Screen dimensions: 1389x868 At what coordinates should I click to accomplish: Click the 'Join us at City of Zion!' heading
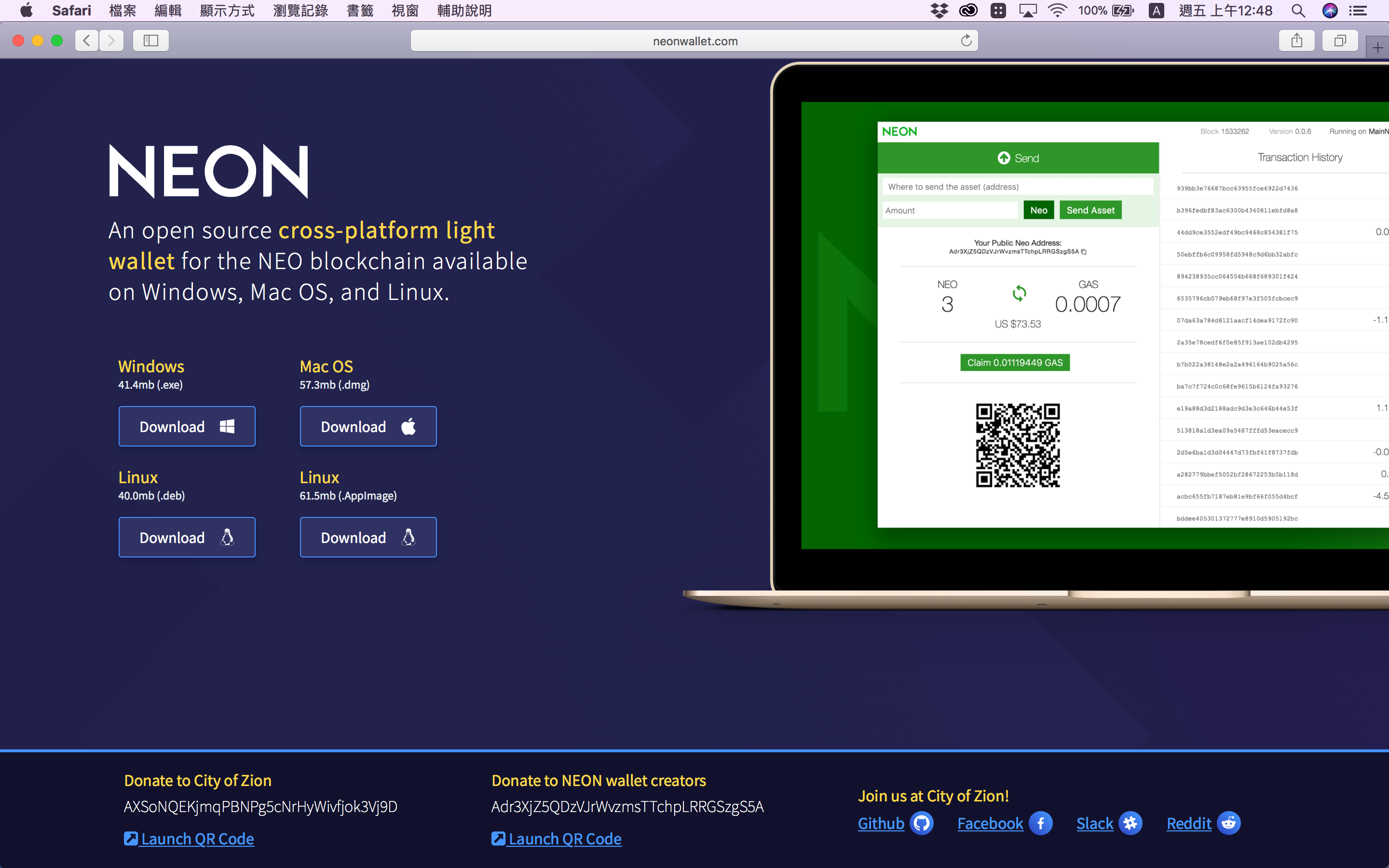point(933,796)
